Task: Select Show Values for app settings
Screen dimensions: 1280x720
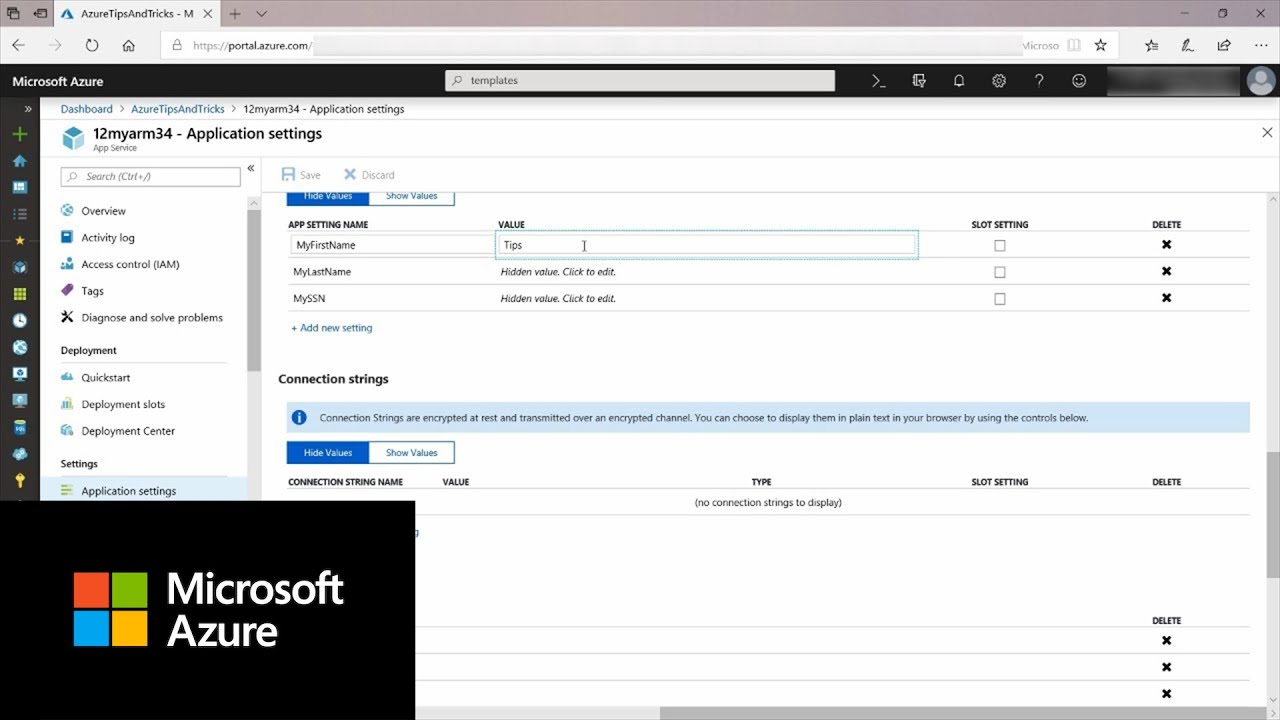Action: click(411, 197)
